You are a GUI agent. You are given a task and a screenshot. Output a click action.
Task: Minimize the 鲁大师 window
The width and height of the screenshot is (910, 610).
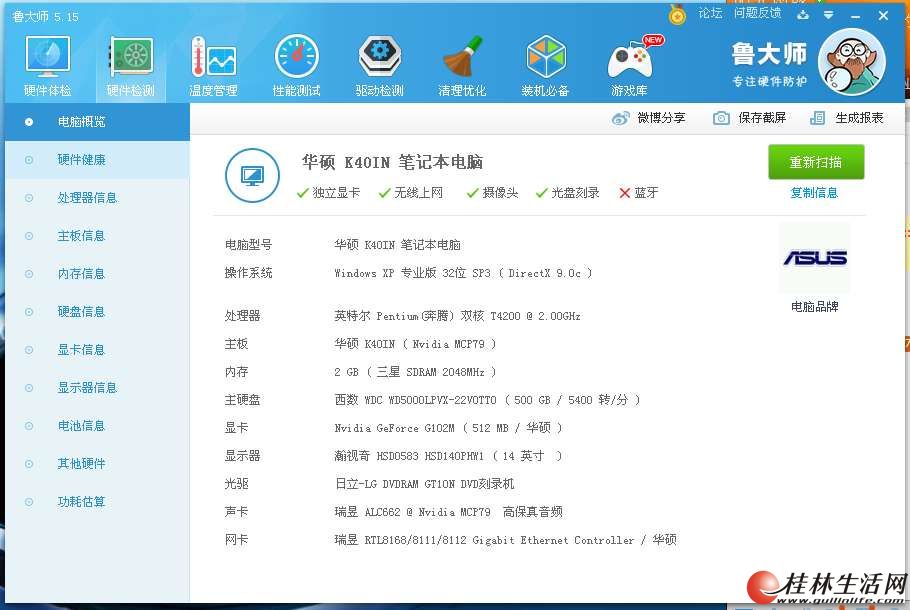[x=855, y=16]
